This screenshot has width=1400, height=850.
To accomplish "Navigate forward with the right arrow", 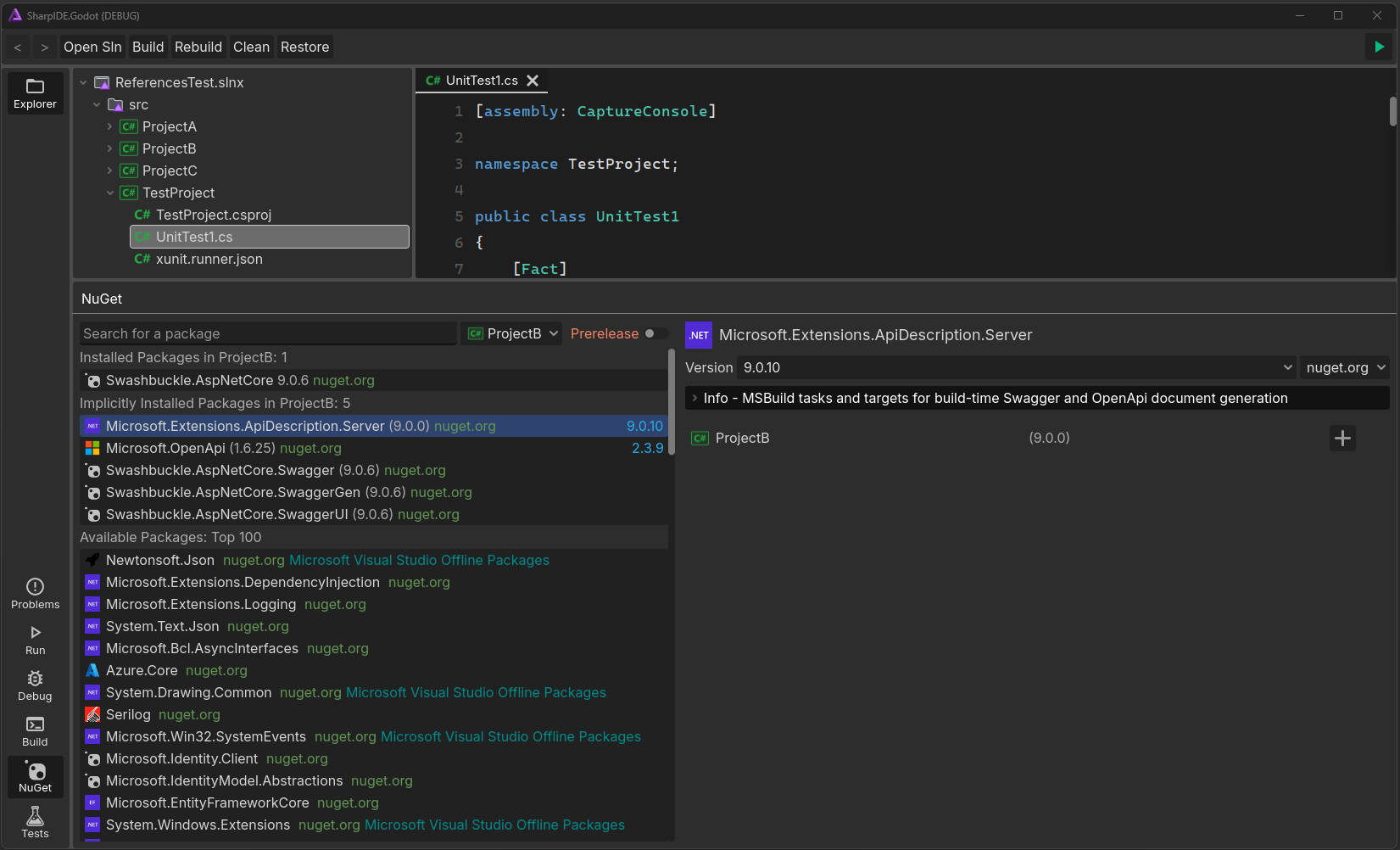I will pyautogui.click(x=45, y=48).
